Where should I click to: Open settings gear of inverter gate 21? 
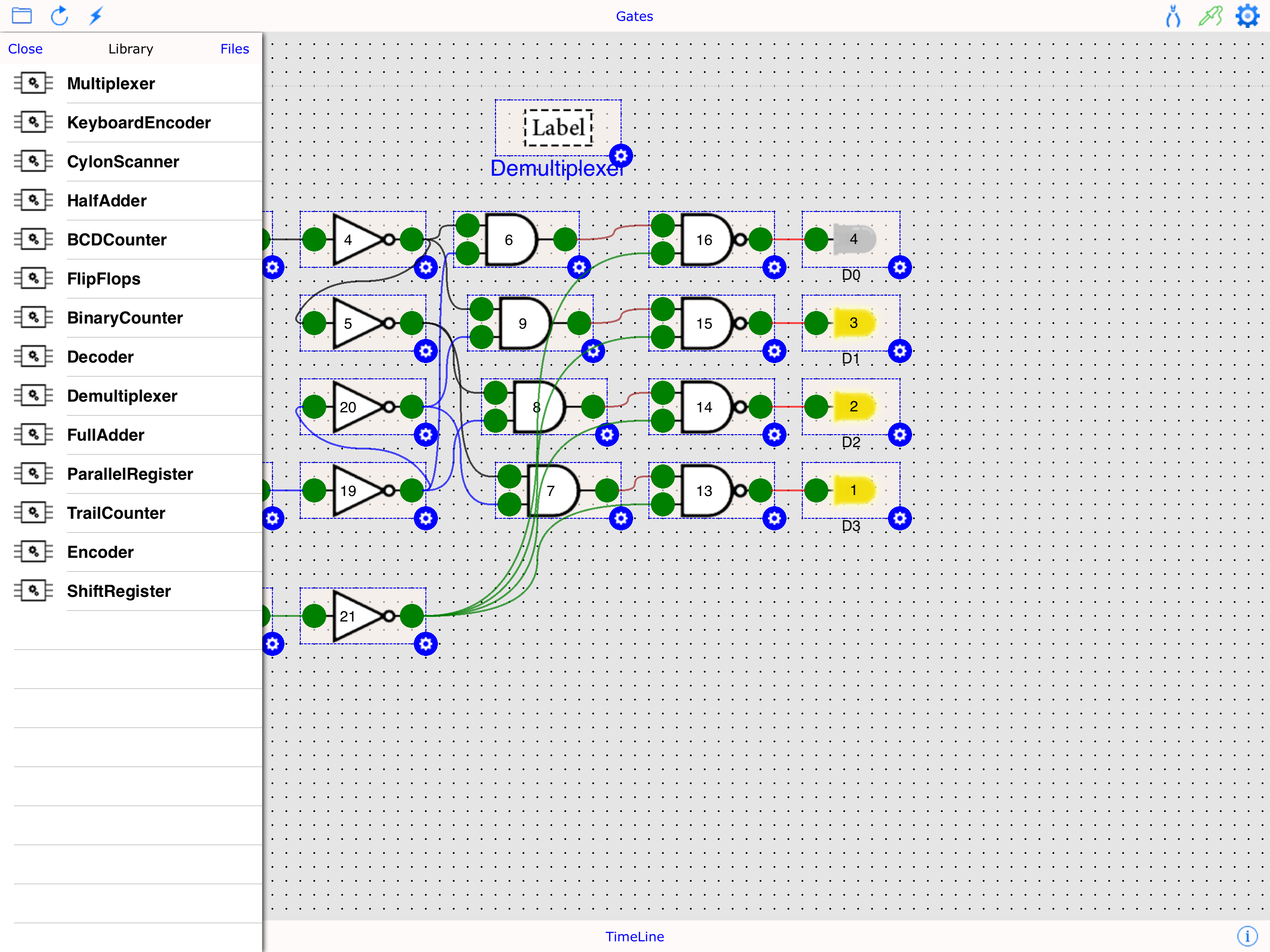coord(425,644)
